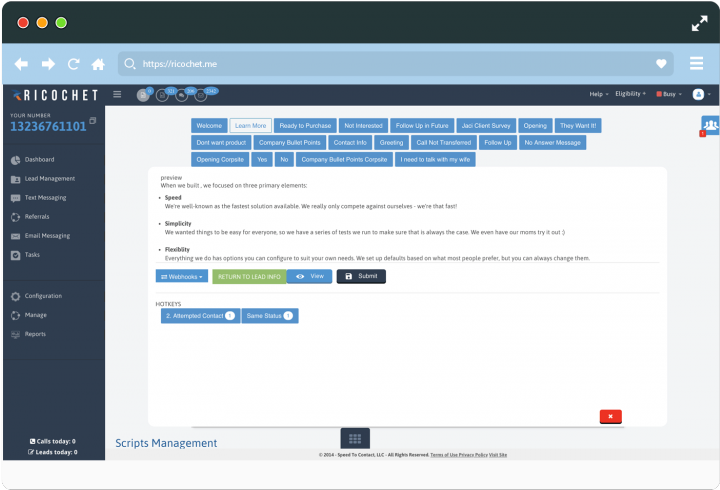Click the Return to Lead Info button

(248, 276)
